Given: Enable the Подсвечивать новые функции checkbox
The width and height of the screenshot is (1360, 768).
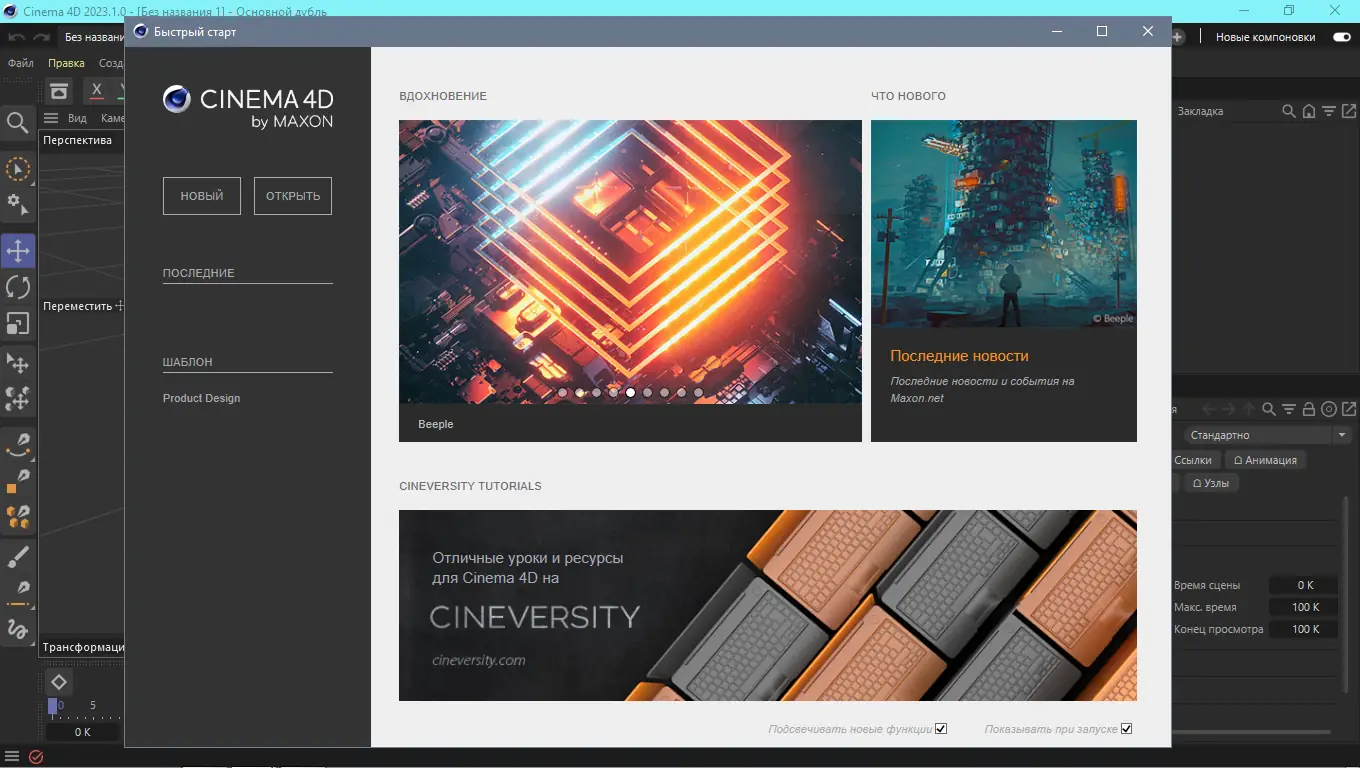Looking at the screenshot, I should pos(940,728).
